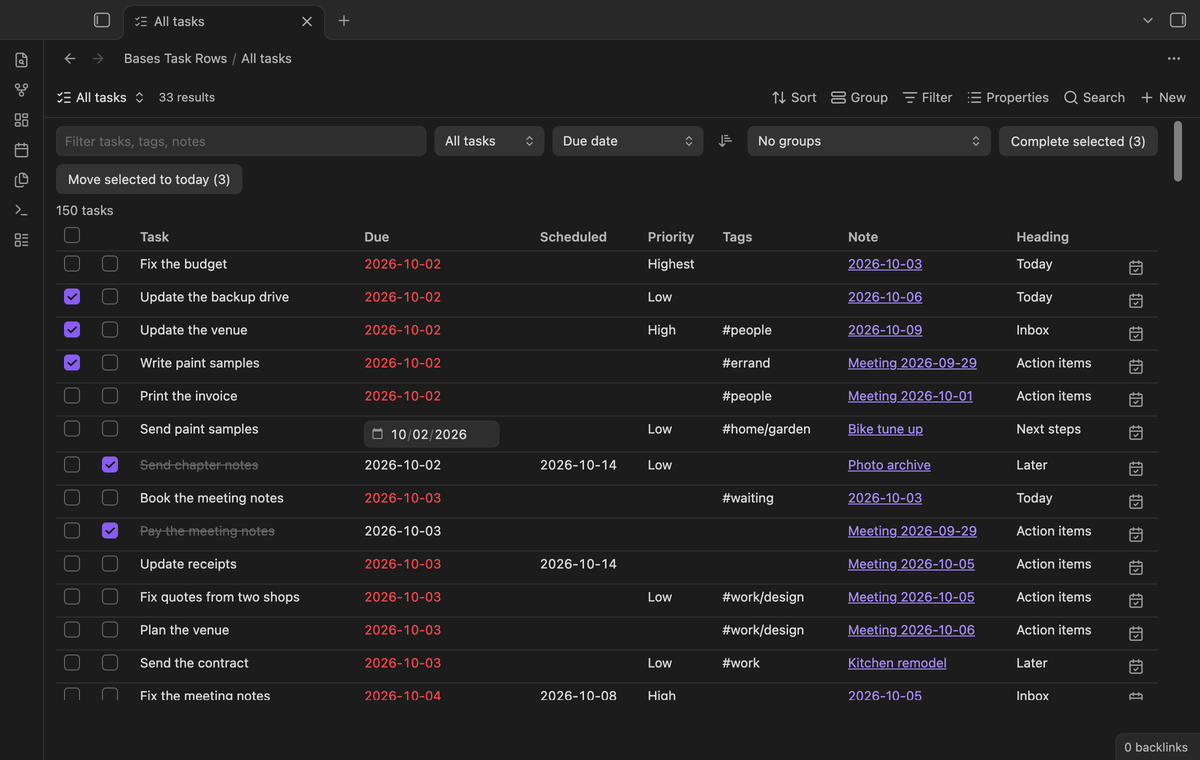
Task: Open Search in the base toolbar
Action: (1094, 97)
